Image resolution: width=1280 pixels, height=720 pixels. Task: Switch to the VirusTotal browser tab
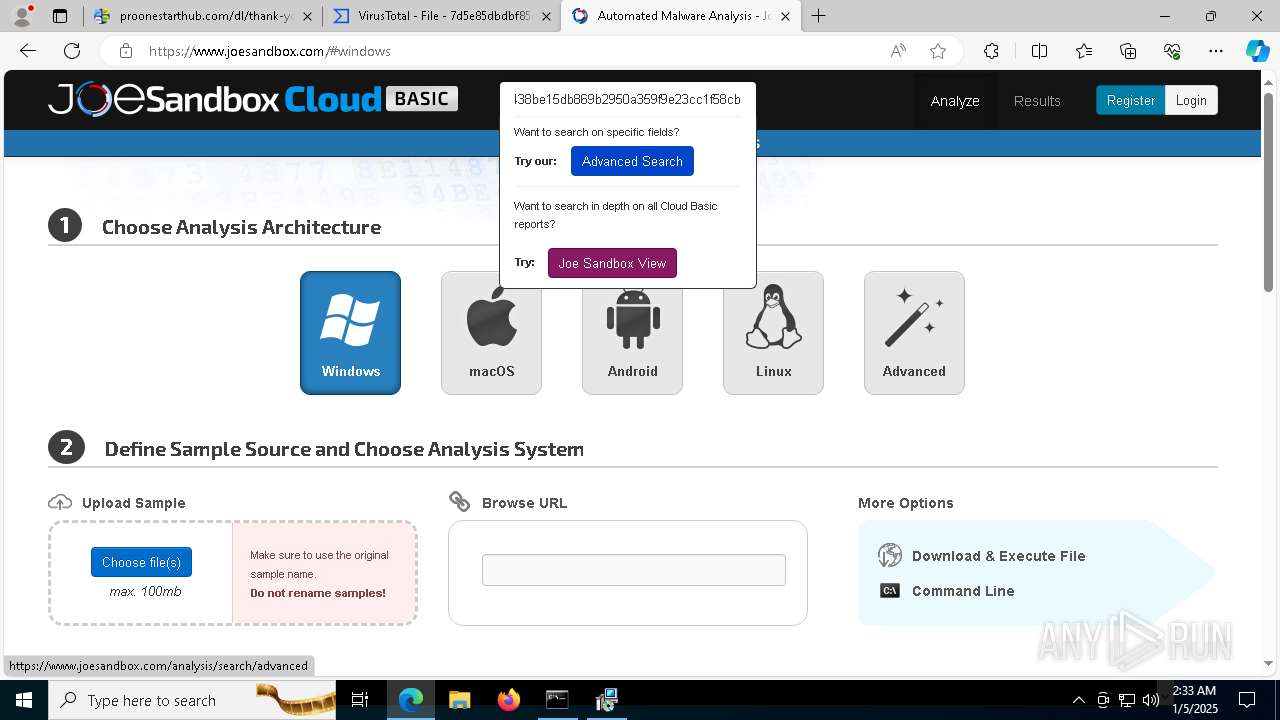pyautogui.click(x=442, y=16)
